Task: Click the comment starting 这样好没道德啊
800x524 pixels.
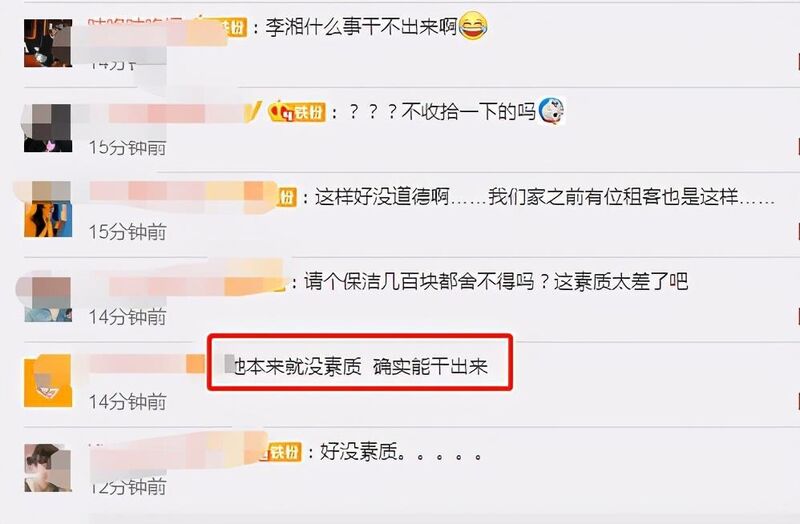Action: pos(544,196)
